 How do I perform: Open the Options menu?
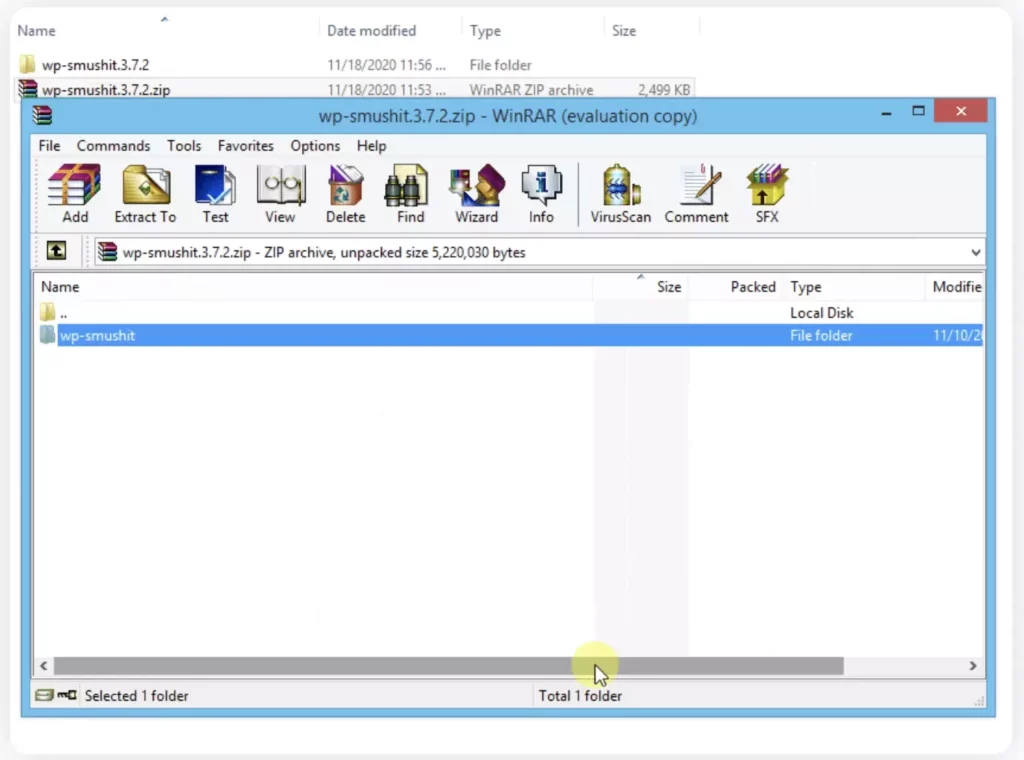coord(315,145)
